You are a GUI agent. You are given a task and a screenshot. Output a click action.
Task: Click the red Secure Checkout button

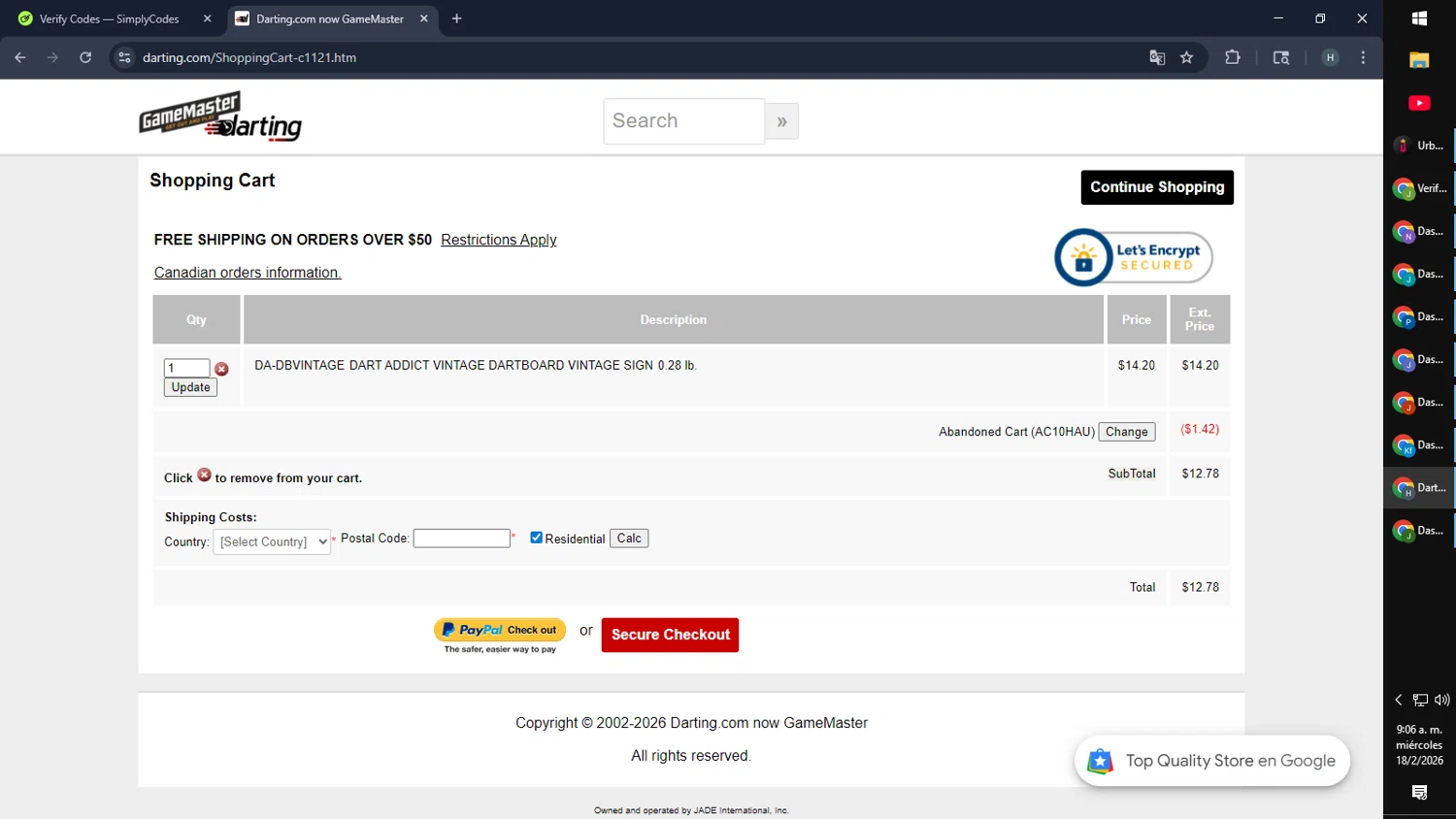tap(670, 635)
